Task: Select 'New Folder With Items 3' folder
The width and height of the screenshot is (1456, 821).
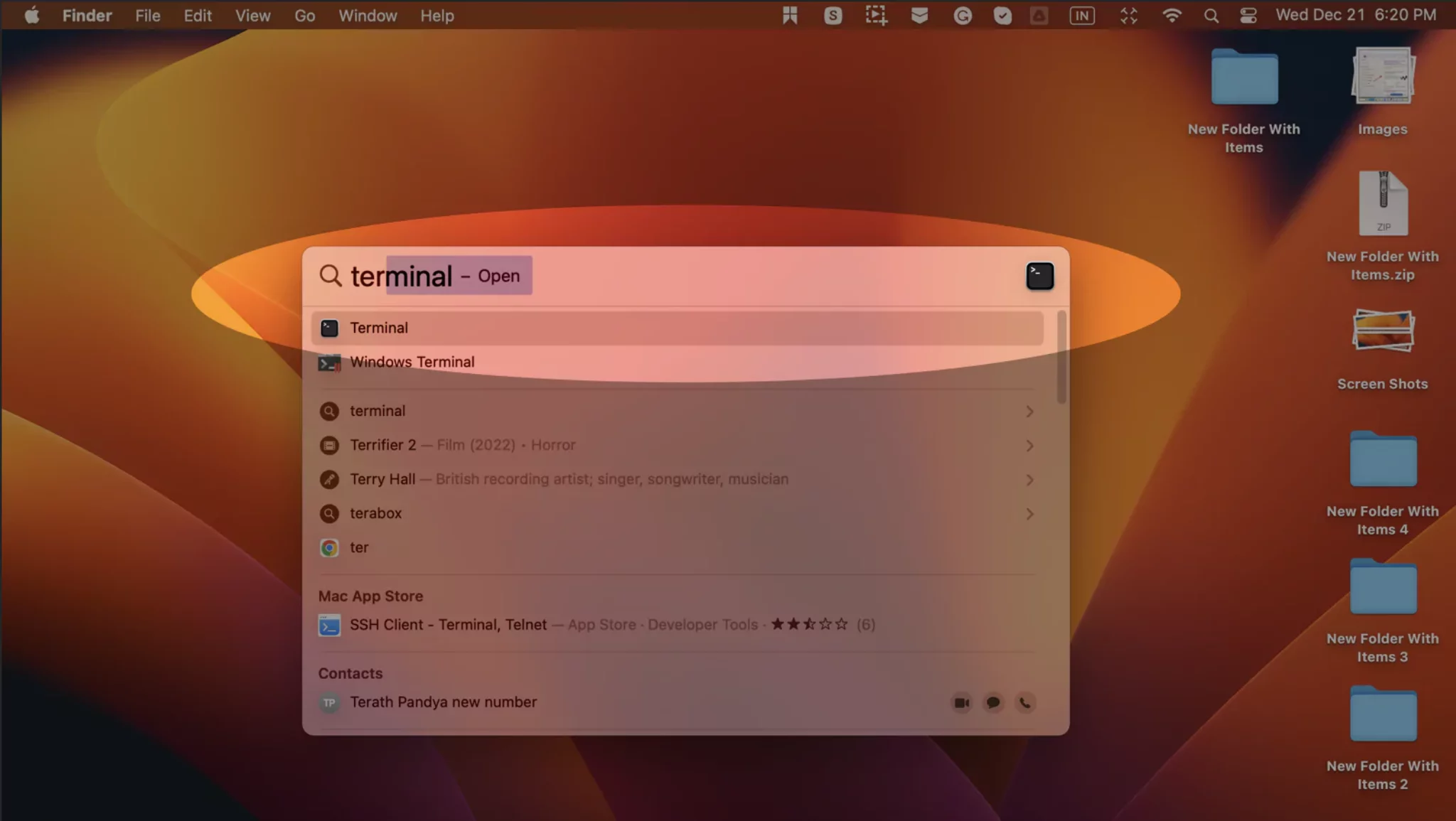Action: point(1383,611)
